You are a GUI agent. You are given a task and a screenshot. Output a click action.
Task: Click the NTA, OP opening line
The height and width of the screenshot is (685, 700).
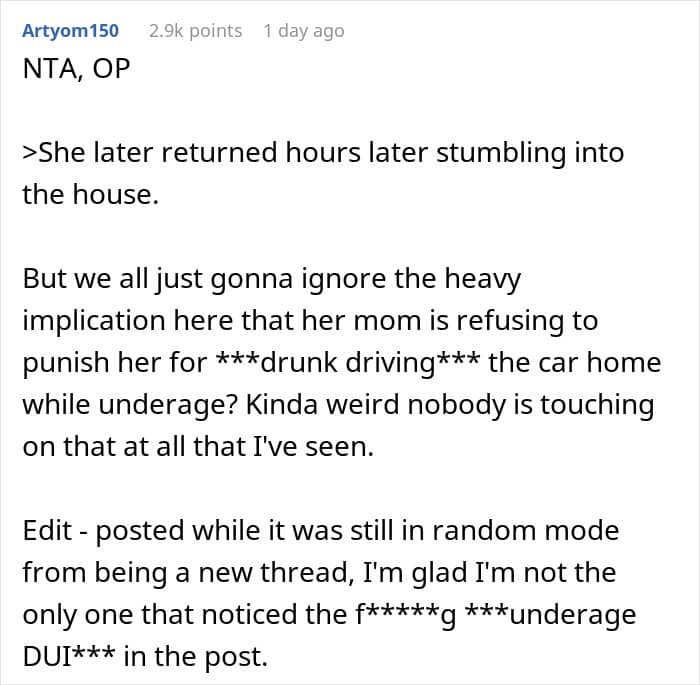[76, 69]
